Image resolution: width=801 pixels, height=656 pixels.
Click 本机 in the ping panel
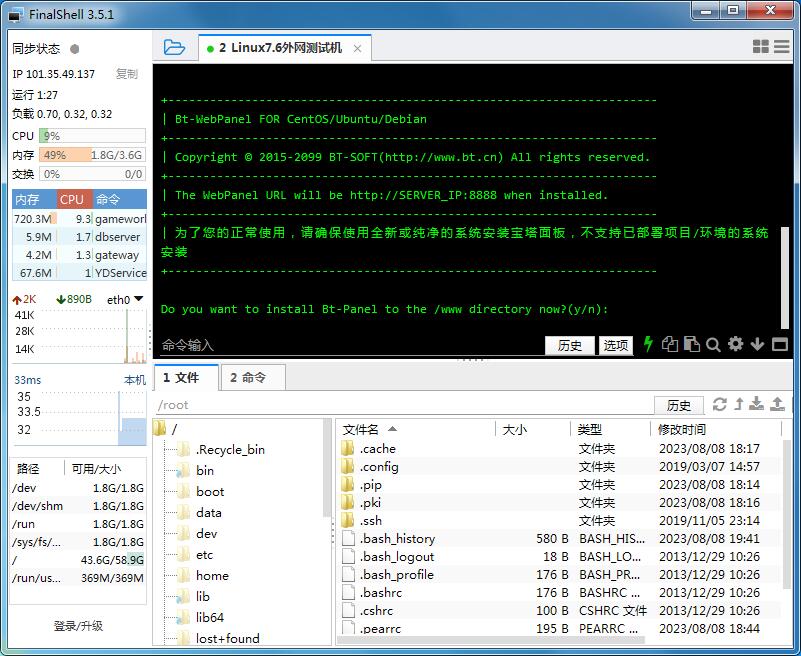[135, 380]
